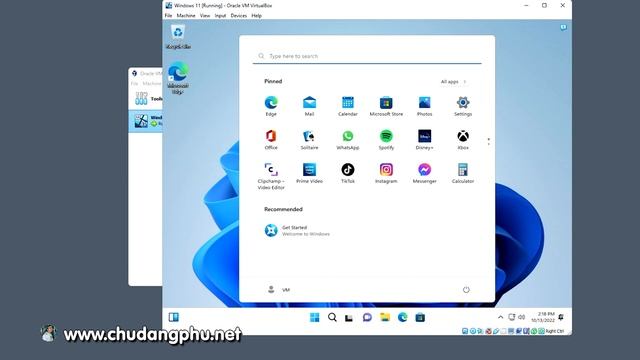Launch Clipchamp Video Editor
Viewport: 640px width, 360px height.
271,176
